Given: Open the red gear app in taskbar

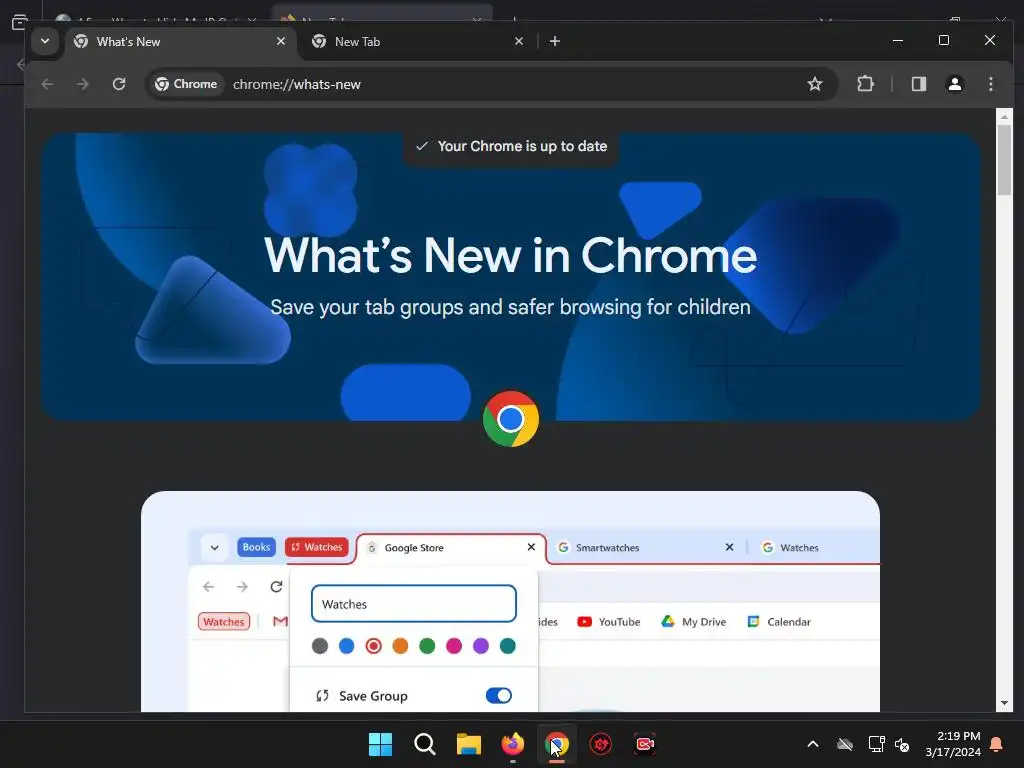Looking at the screenshot, I should [601, 744].
